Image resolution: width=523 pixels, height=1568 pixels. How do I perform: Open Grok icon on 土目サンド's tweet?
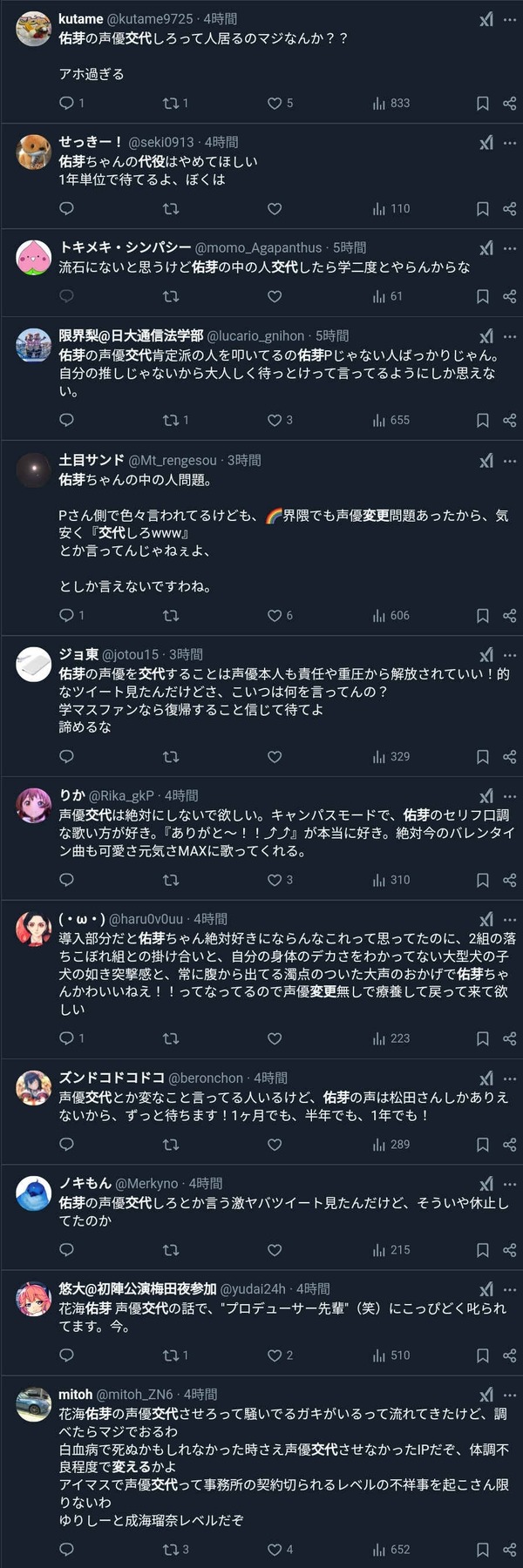tap(486, 461)
